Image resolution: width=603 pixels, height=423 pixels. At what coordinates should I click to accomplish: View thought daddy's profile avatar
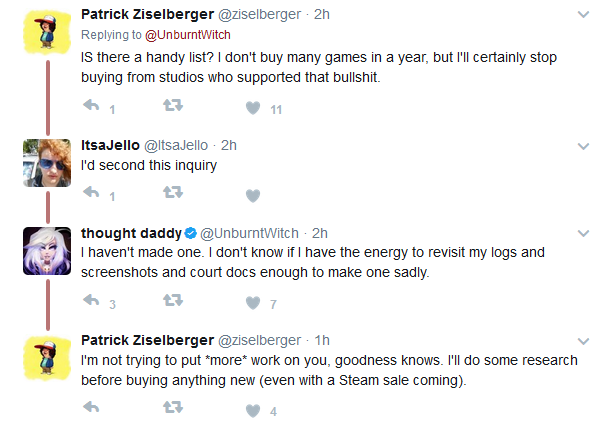pos(47,251)
